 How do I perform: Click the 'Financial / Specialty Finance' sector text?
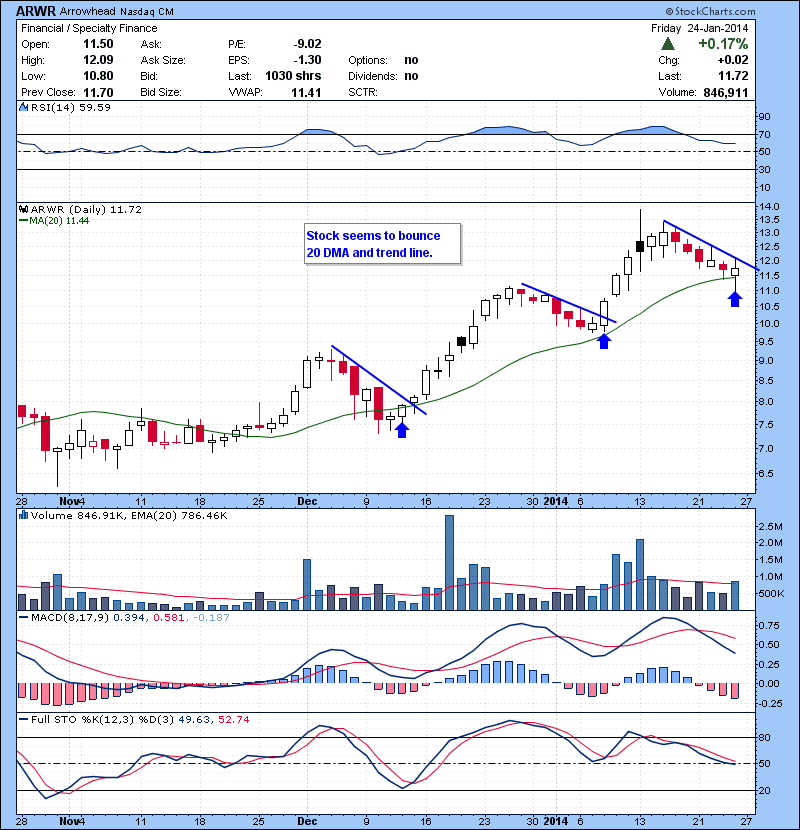pos(89,29)
